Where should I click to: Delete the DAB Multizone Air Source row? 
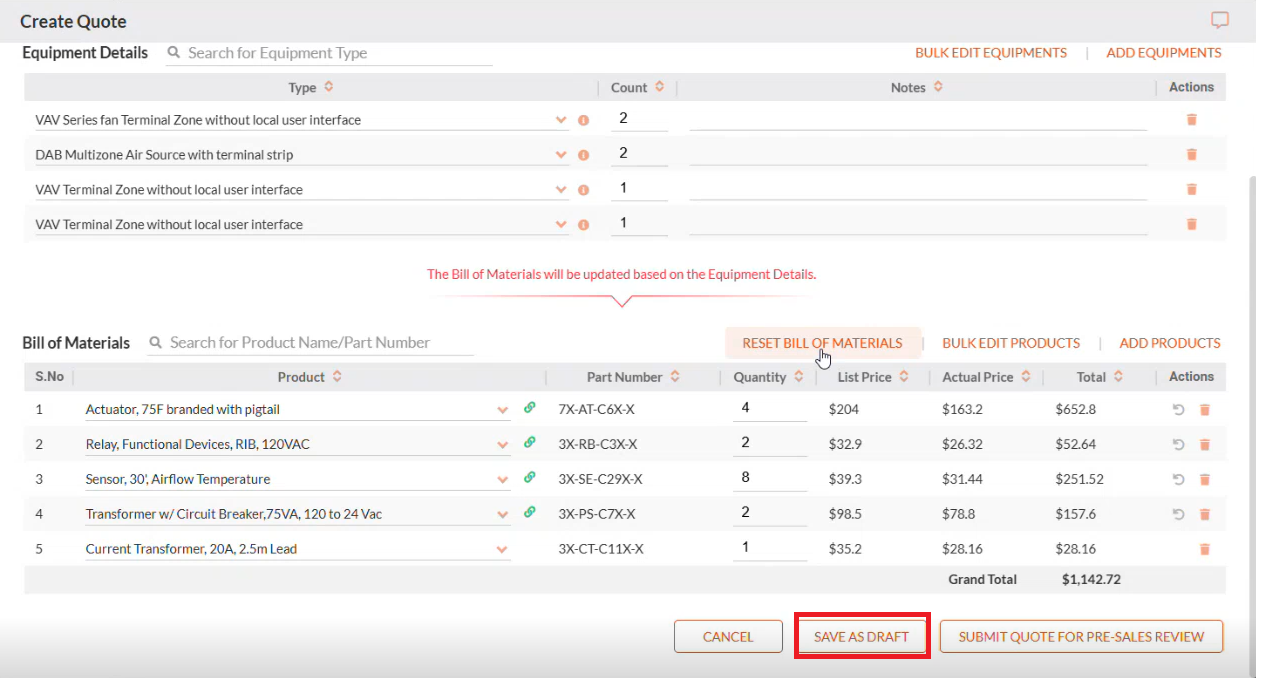point(1191,154)
